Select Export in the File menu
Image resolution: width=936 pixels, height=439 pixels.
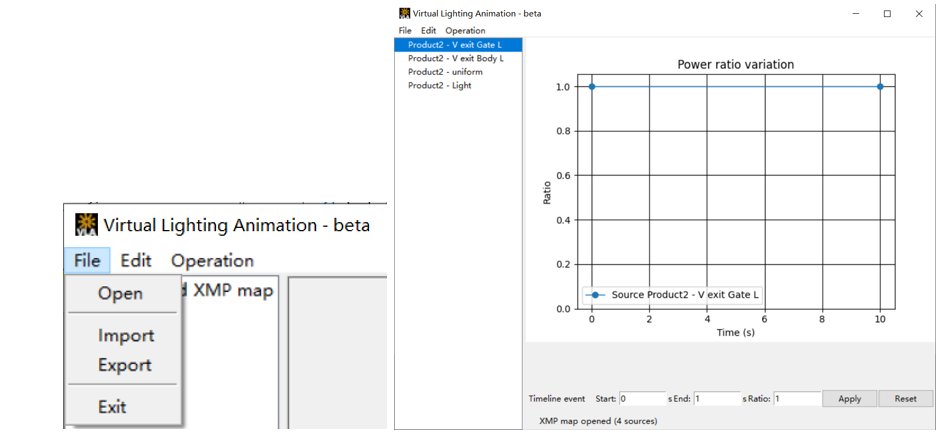[x=125, y=365]
